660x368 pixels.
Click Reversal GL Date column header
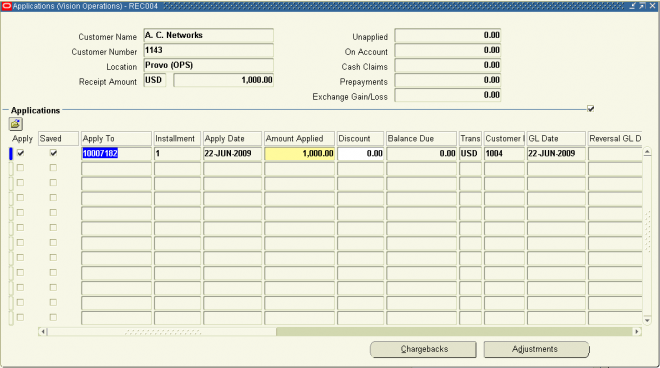(x=615, y=139)
